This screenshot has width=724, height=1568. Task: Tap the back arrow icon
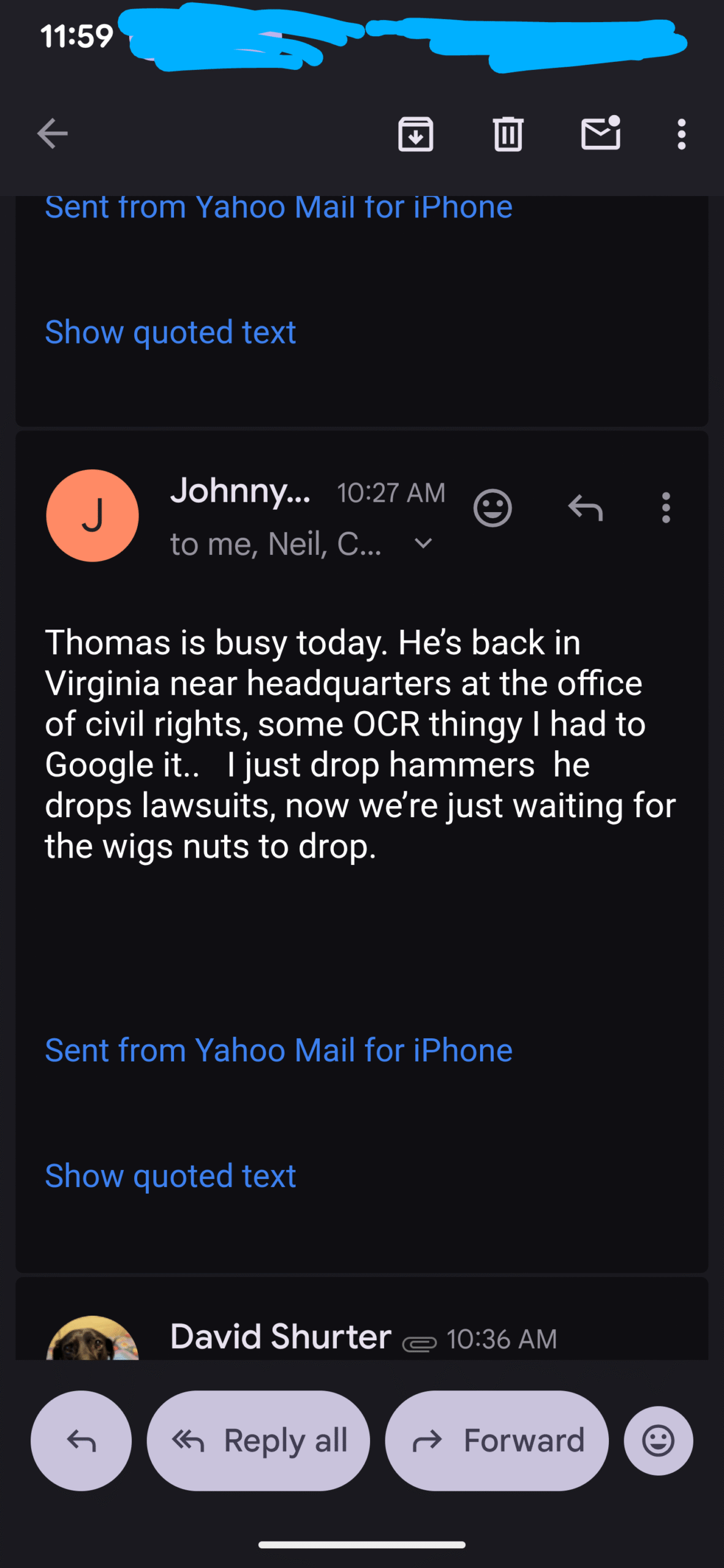click(x=52, y=134)
